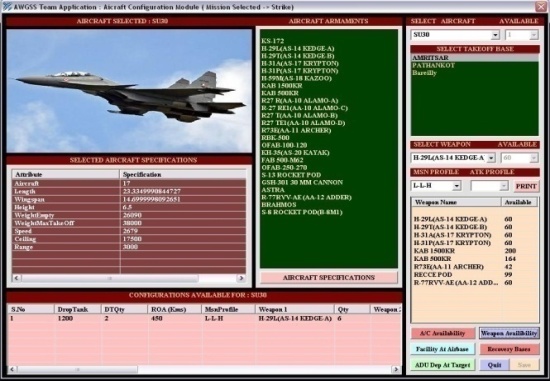Screen dimensions: 550x381
Task: Select R73E(AA-11 ARCHER) in armaments list
Action: pos(296,131)
